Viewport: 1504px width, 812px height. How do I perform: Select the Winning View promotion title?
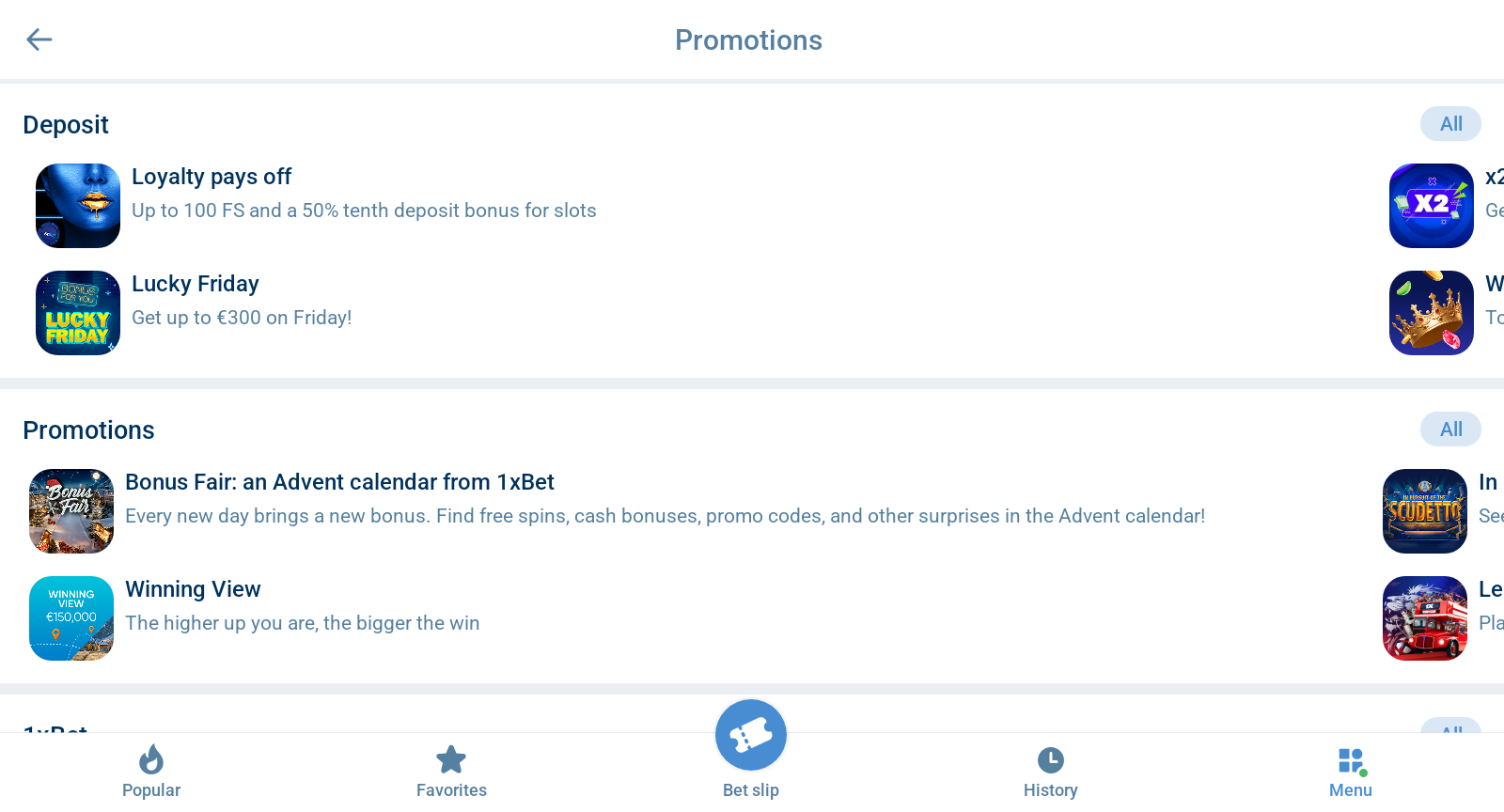click(x=193, y=589)
